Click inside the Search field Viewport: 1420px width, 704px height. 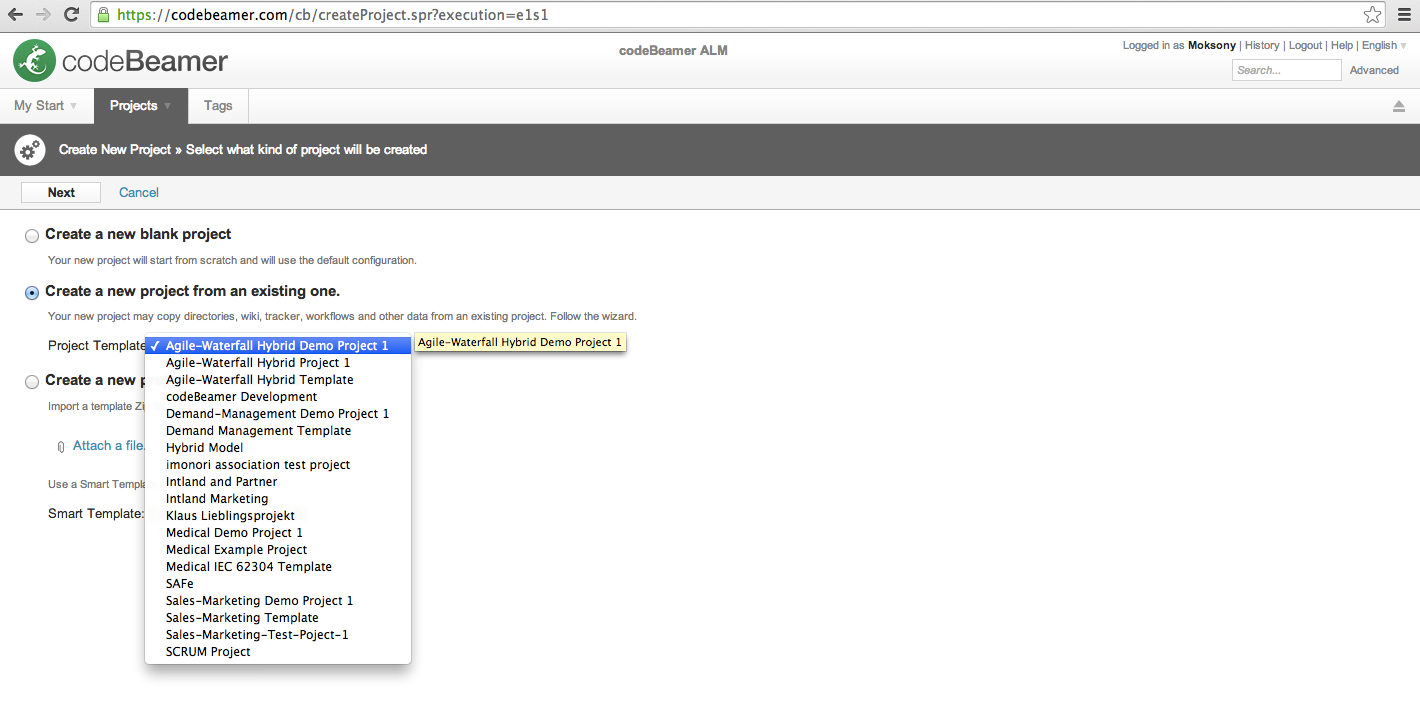1286,70
